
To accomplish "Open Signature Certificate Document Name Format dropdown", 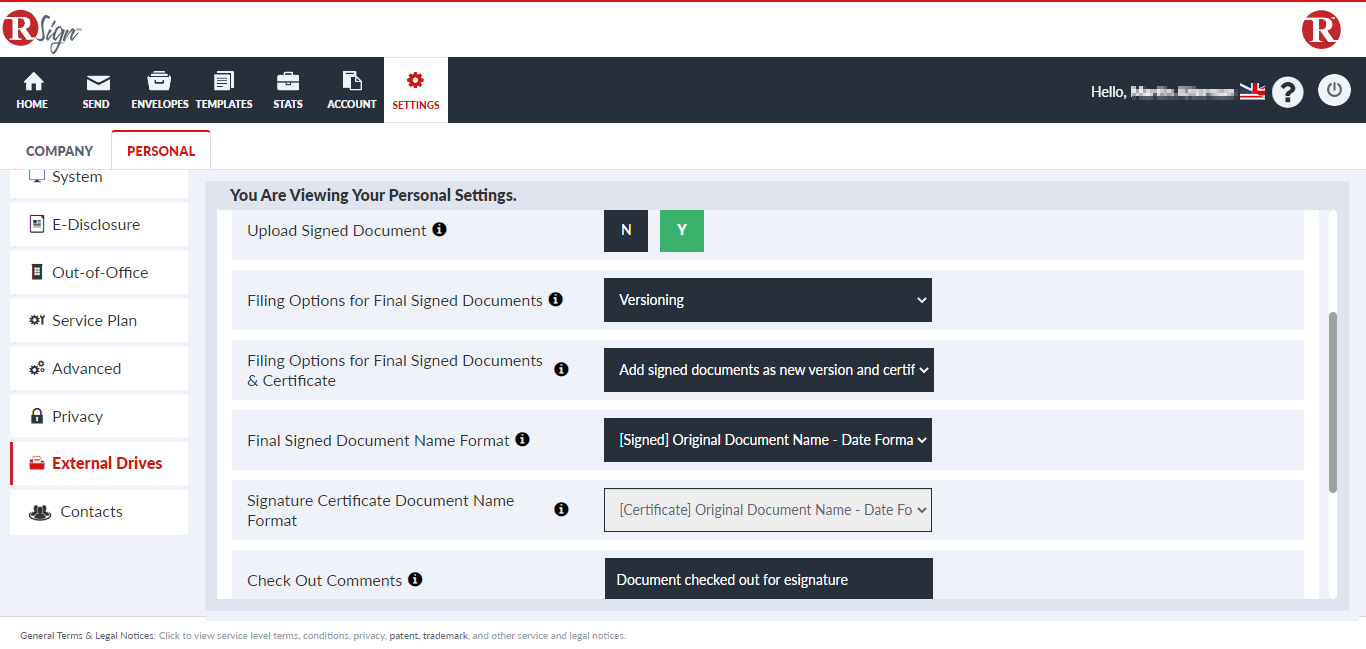I will point(767,510).
